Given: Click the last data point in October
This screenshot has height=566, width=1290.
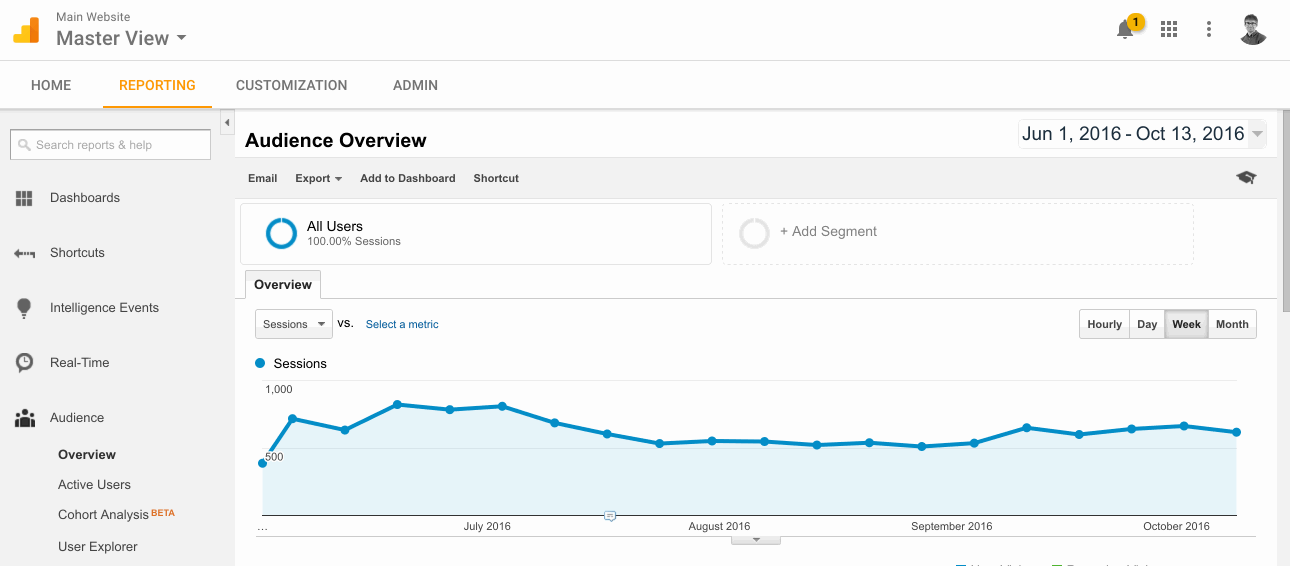Looking at the screenshot, I should point(1237,432).
